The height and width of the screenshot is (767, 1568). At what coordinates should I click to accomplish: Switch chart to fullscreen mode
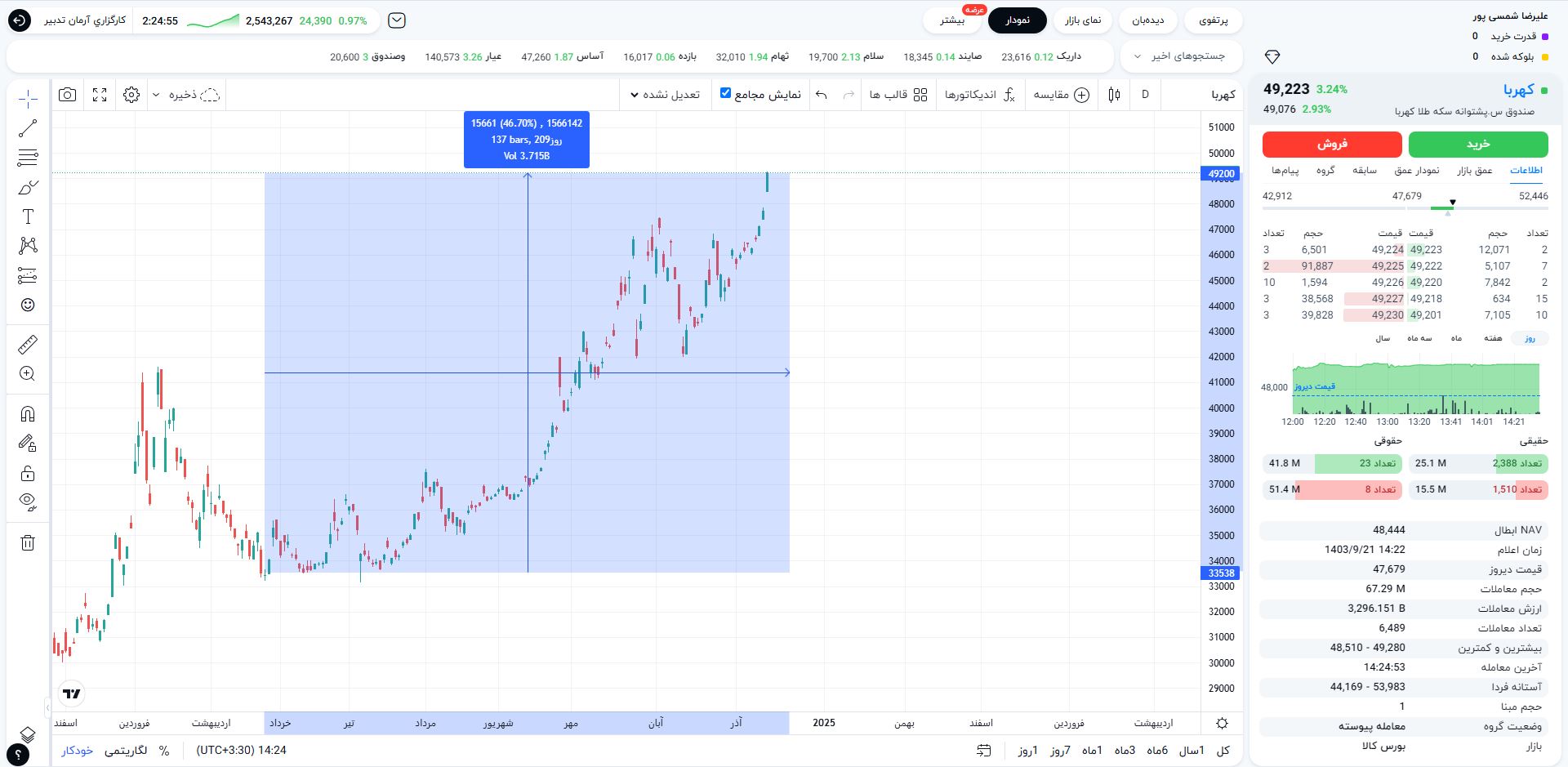[x=100, y=95]
